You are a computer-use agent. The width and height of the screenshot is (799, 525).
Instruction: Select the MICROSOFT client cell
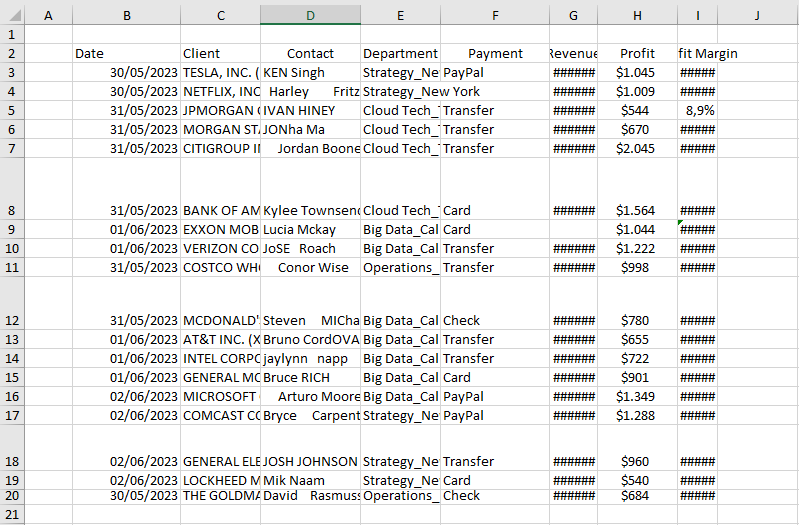(220, 396)
